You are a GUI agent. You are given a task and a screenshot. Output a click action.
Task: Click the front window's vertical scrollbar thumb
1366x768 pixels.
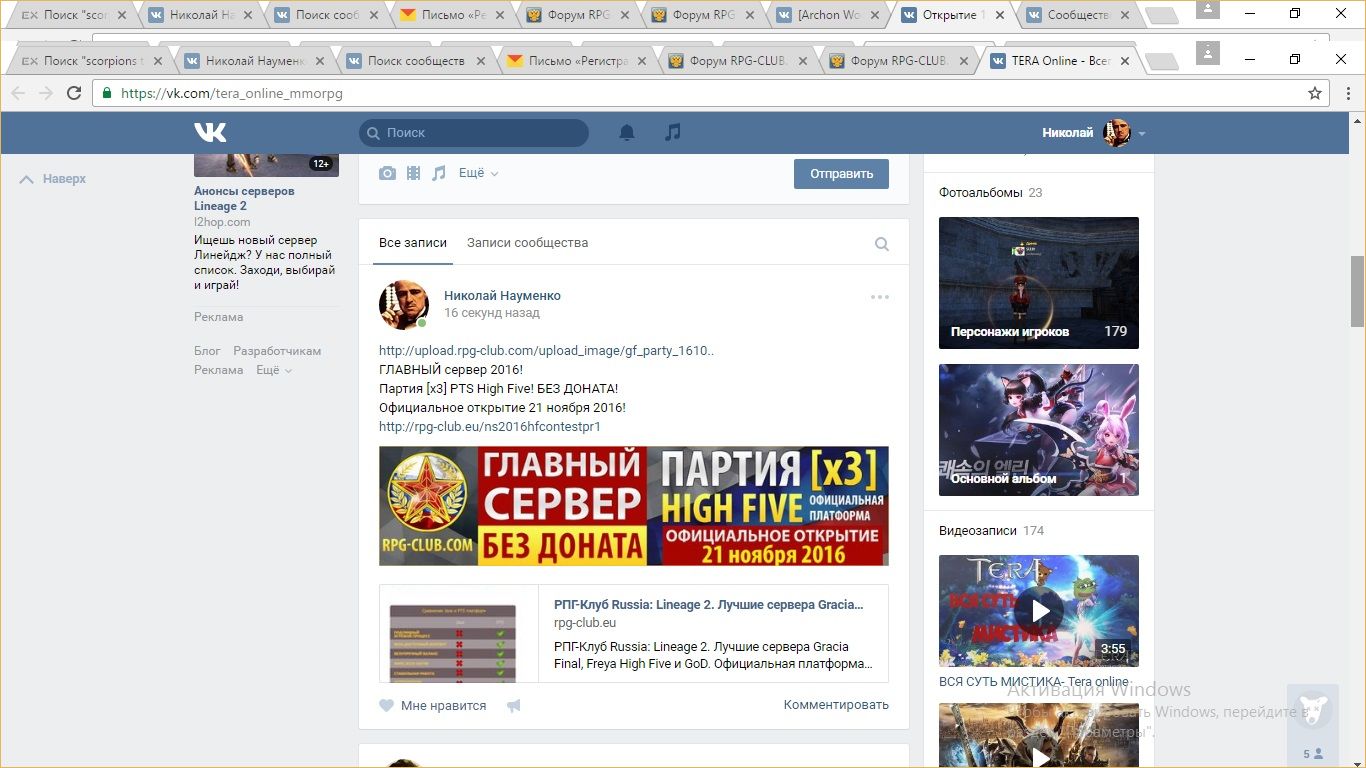(x=1357, y=291)
